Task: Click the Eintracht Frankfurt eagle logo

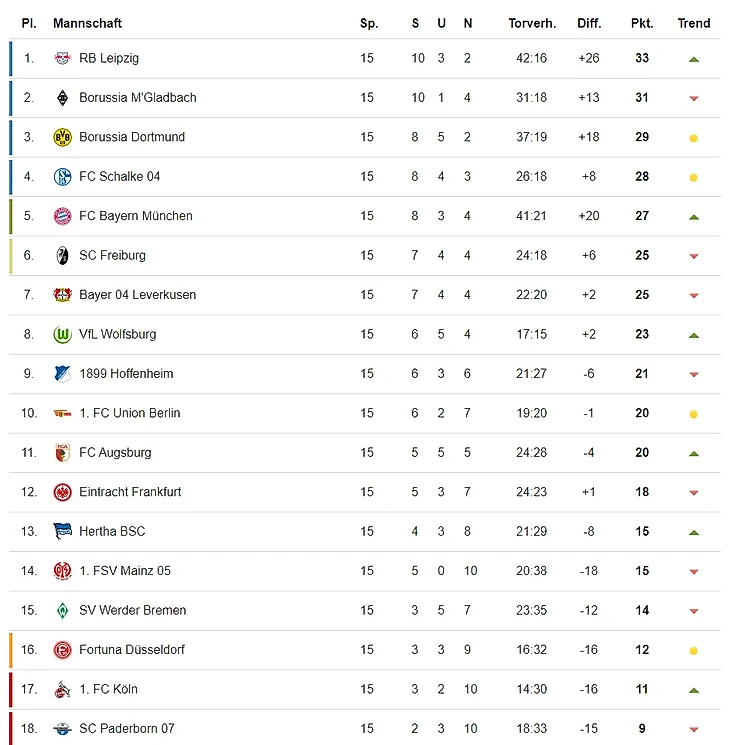Action: pos(62,492)
